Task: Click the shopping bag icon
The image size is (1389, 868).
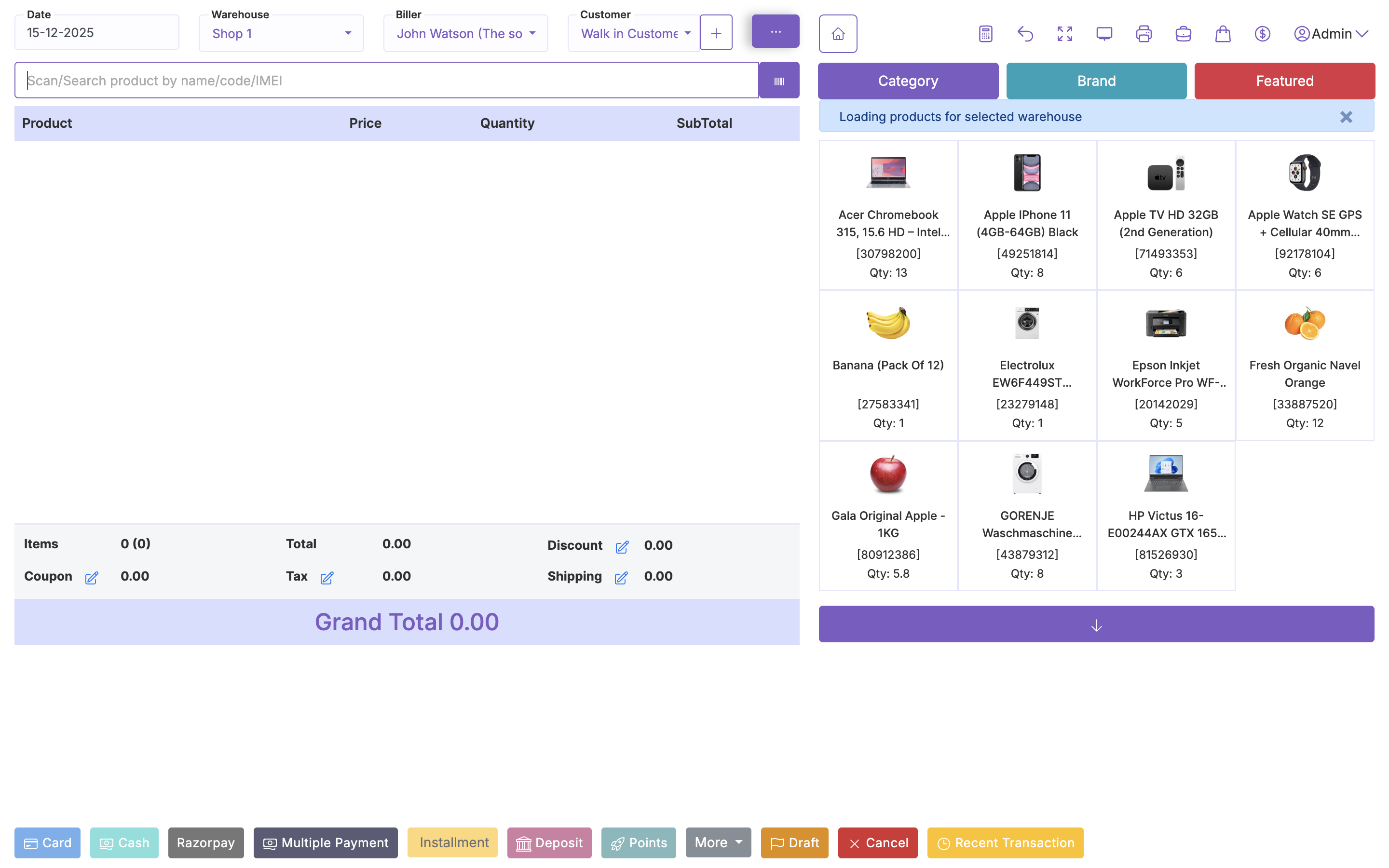Action: click(1223, 33)
